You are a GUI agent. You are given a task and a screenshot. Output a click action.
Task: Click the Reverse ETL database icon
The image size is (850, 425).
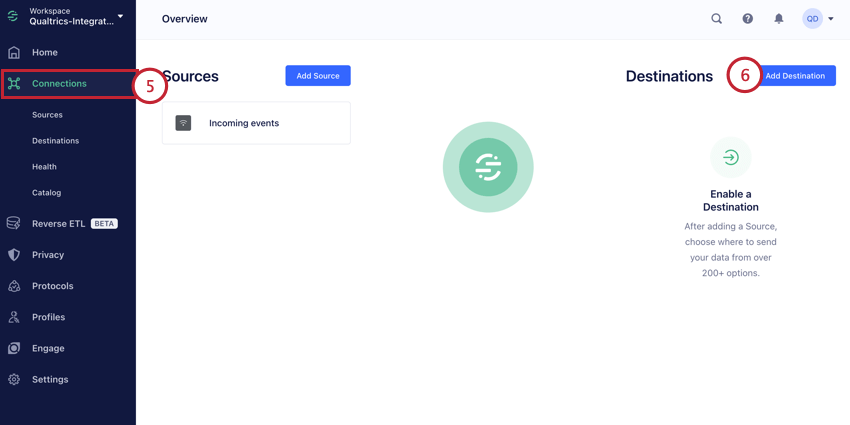[x=14, y=223]
